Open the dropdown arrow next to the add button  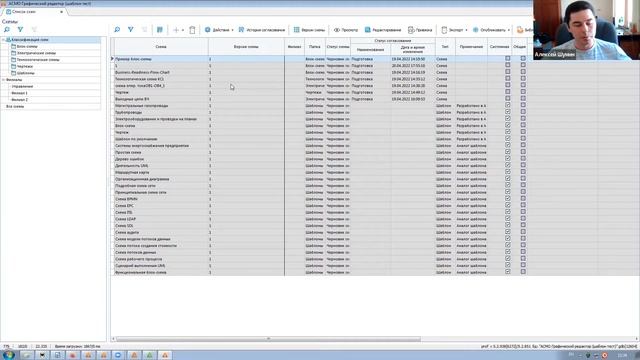(x=183, y=30)
